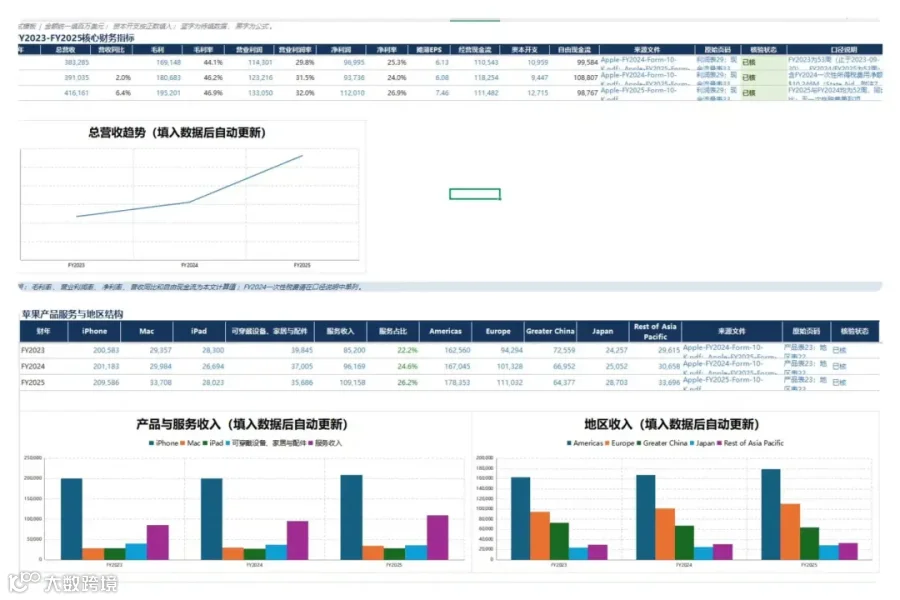The width and height of the screenshot is (900, 600).
Task: Click the Mac value 29,984
Action: (161, 366)
